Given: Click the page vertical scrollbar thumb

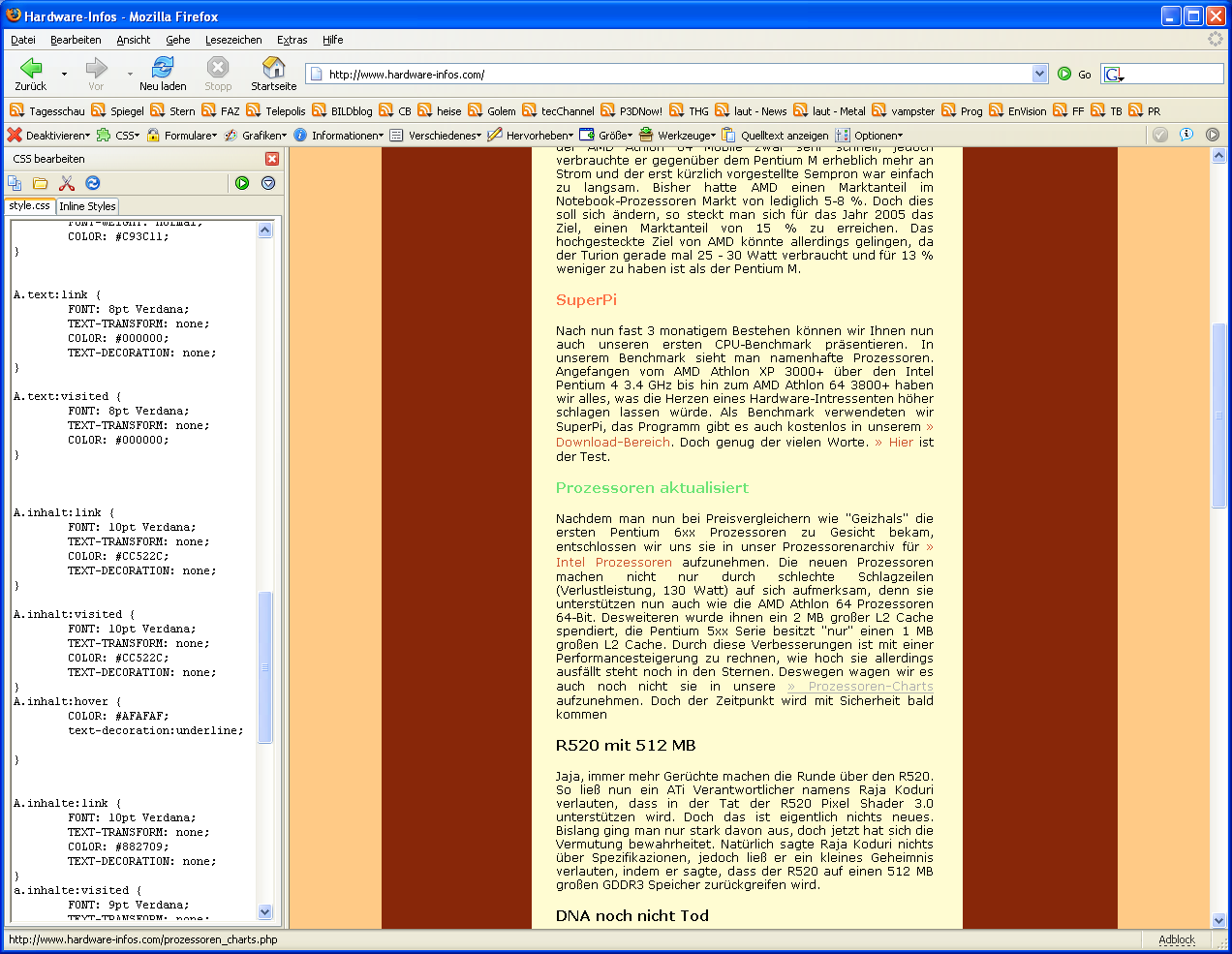Looking at the screenshot, I should 1218,415.
